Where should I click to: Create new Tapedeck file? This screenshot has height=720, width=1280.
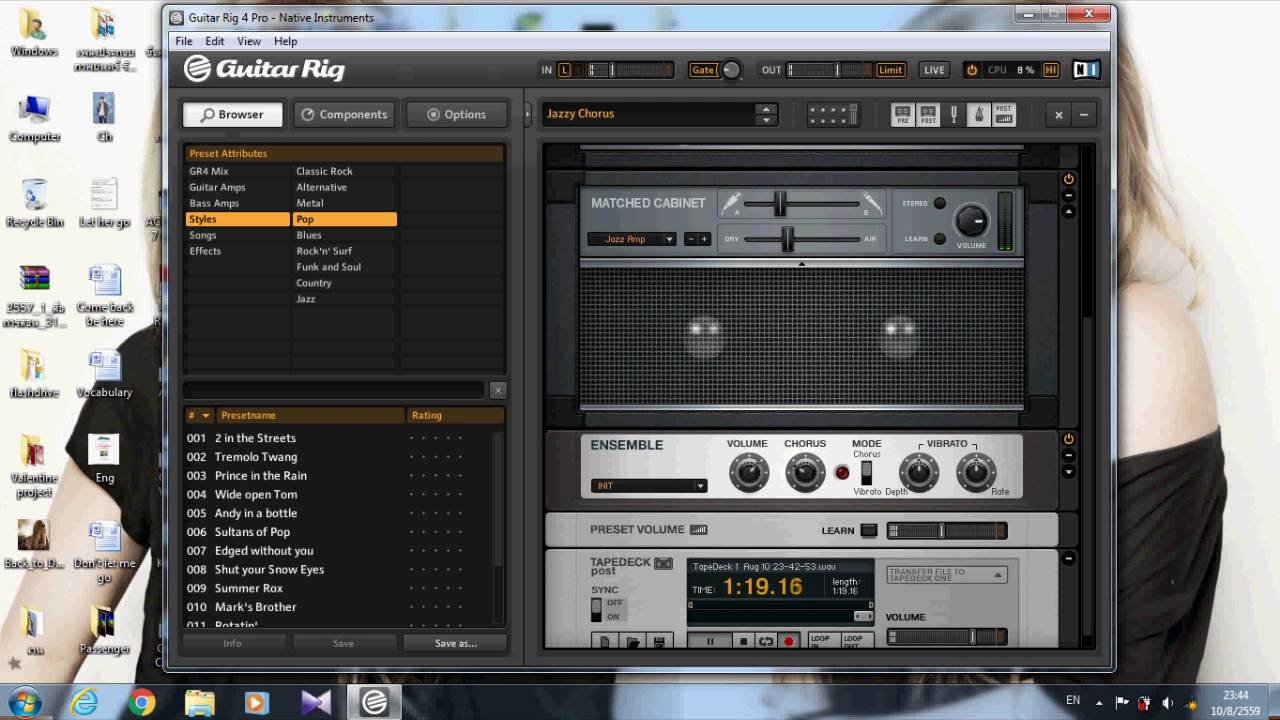(604, 641)
